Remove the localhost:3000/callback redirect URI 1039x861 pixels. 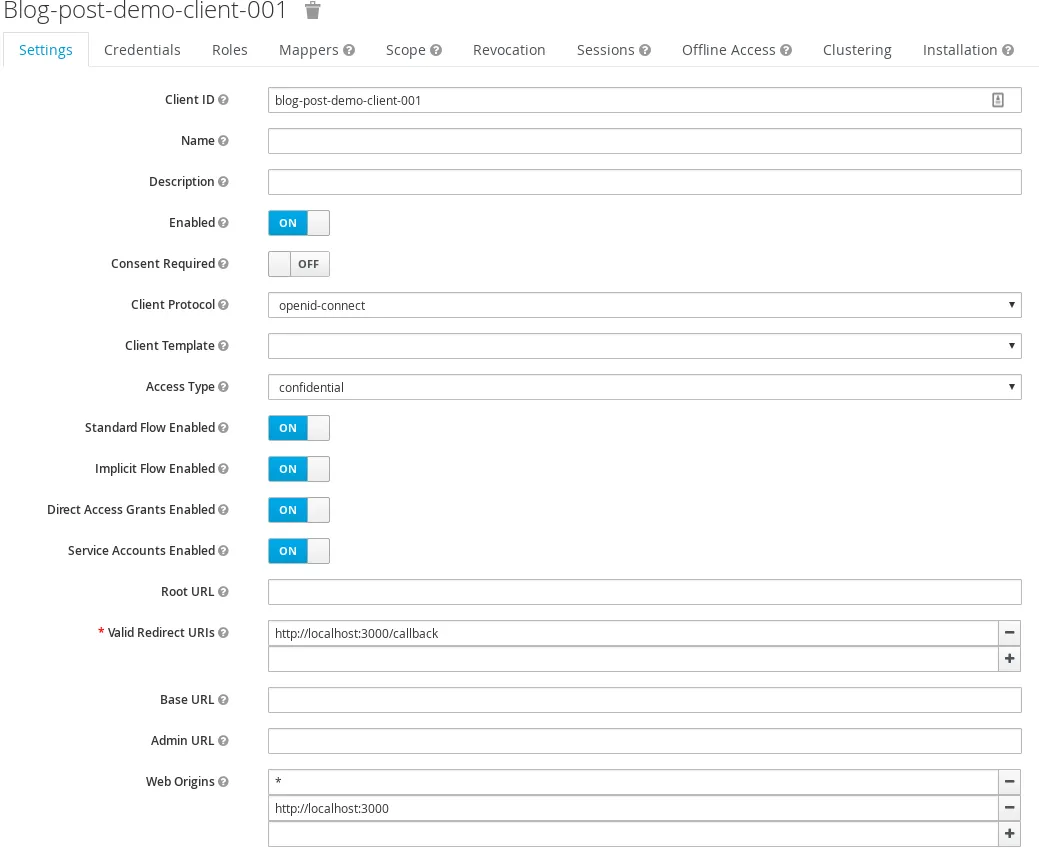pos(1009,633)
